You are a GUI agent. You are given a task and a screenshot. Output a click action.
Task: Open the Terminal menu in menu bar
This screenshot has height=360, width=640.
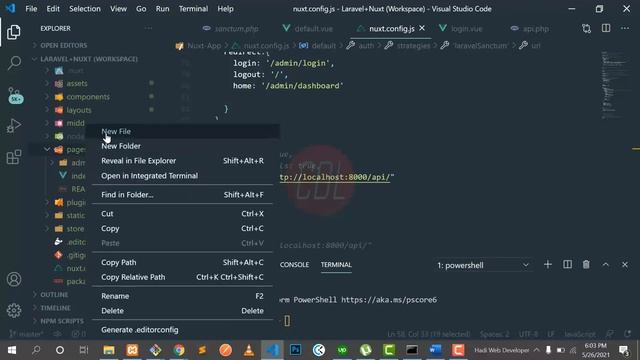coord(193,9)
